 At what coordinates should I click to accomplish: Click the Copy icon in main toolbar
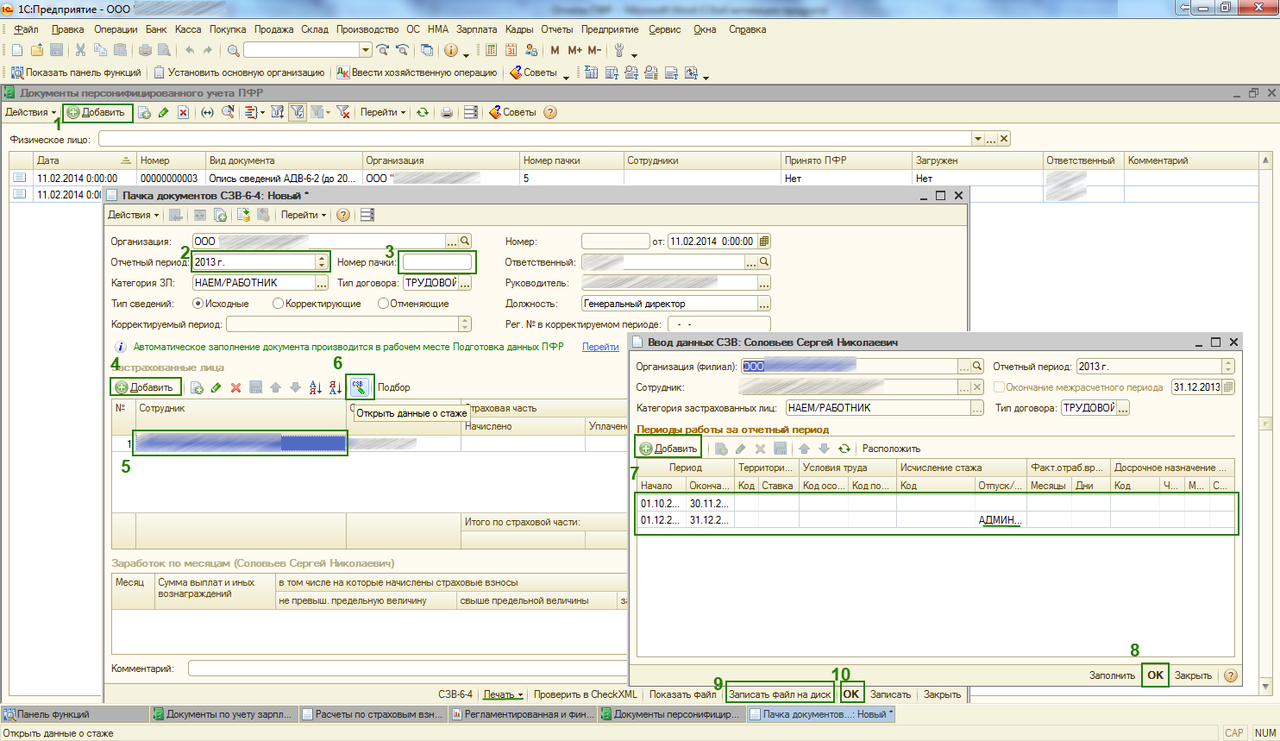102,50
